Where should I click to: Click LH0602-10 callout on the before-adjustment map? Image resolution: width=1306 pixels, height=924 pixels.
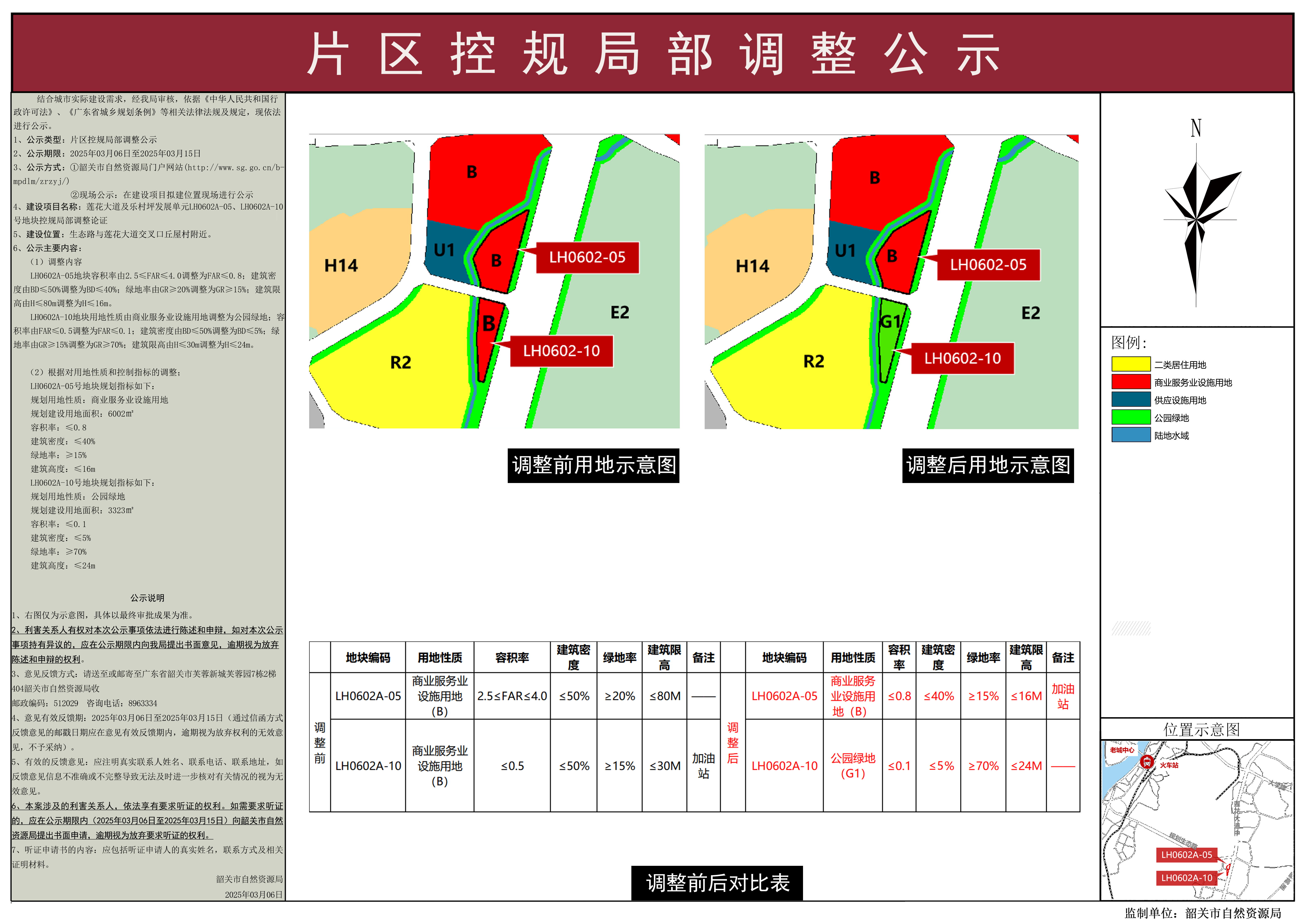pos(561,351)
